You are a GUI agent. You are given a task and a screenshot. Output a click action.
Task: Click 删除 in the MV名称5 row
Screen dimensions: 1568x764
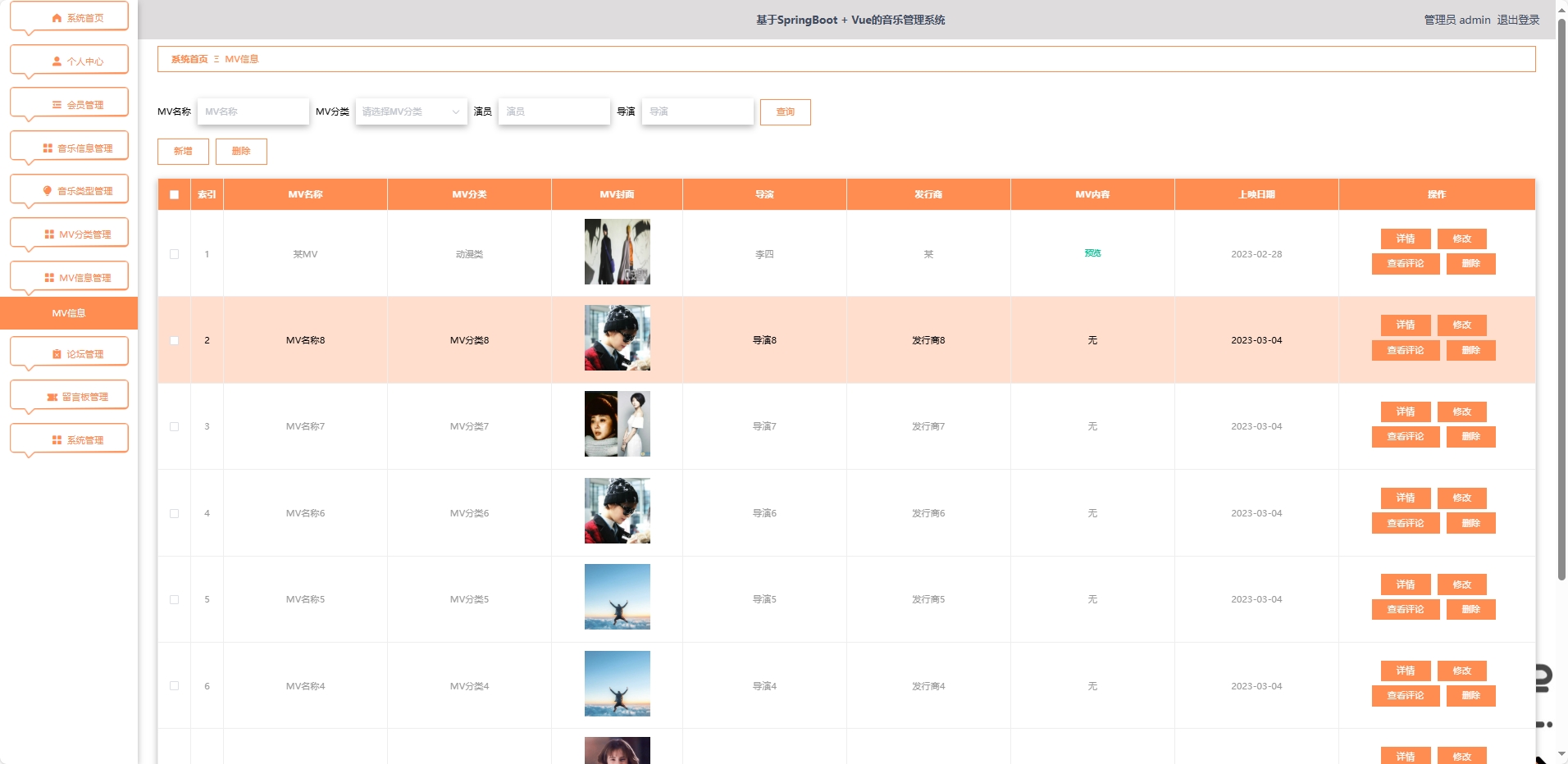1471,609
